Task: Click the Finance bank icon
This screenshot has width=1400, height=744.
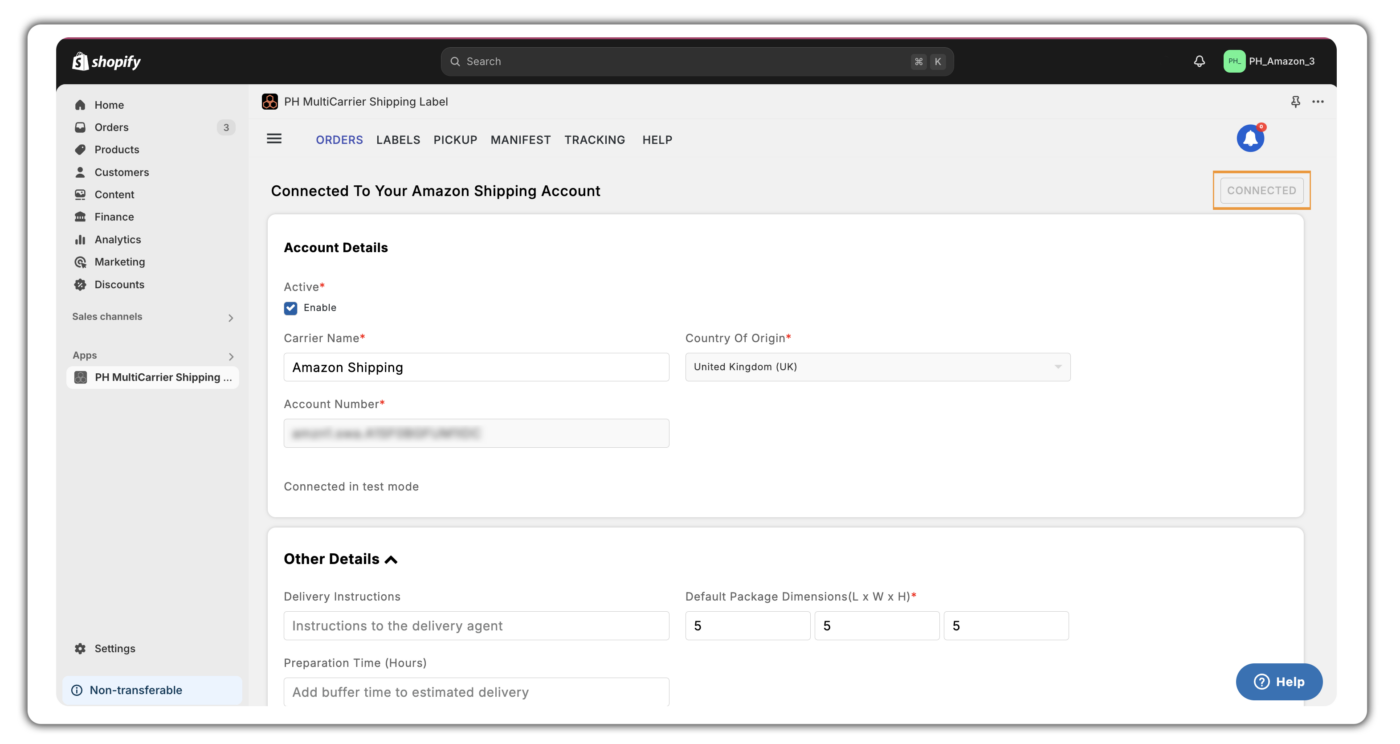Action: tap(81, 217)
